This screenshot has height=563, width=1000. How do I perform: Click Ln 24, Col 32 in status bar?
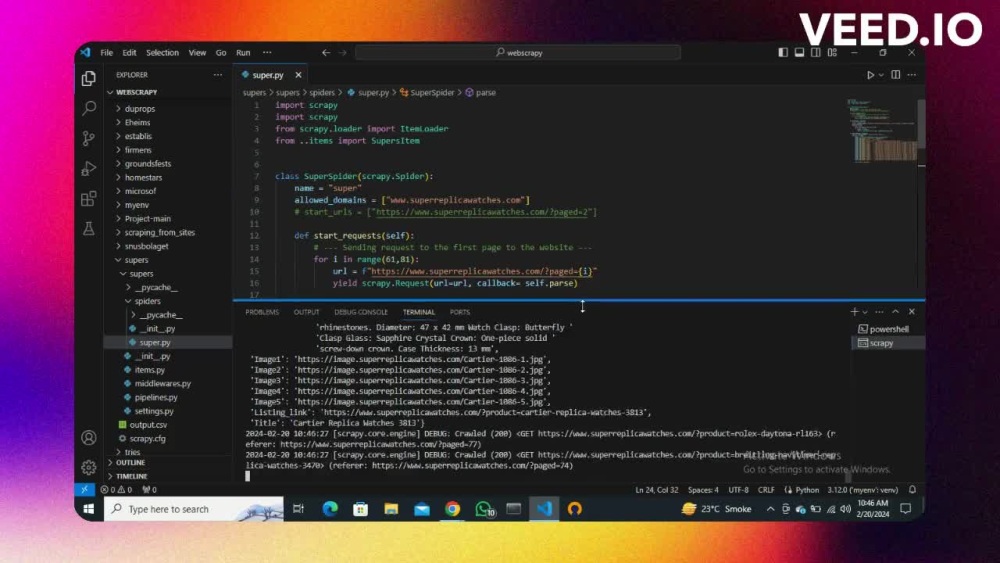click(656, 490)
